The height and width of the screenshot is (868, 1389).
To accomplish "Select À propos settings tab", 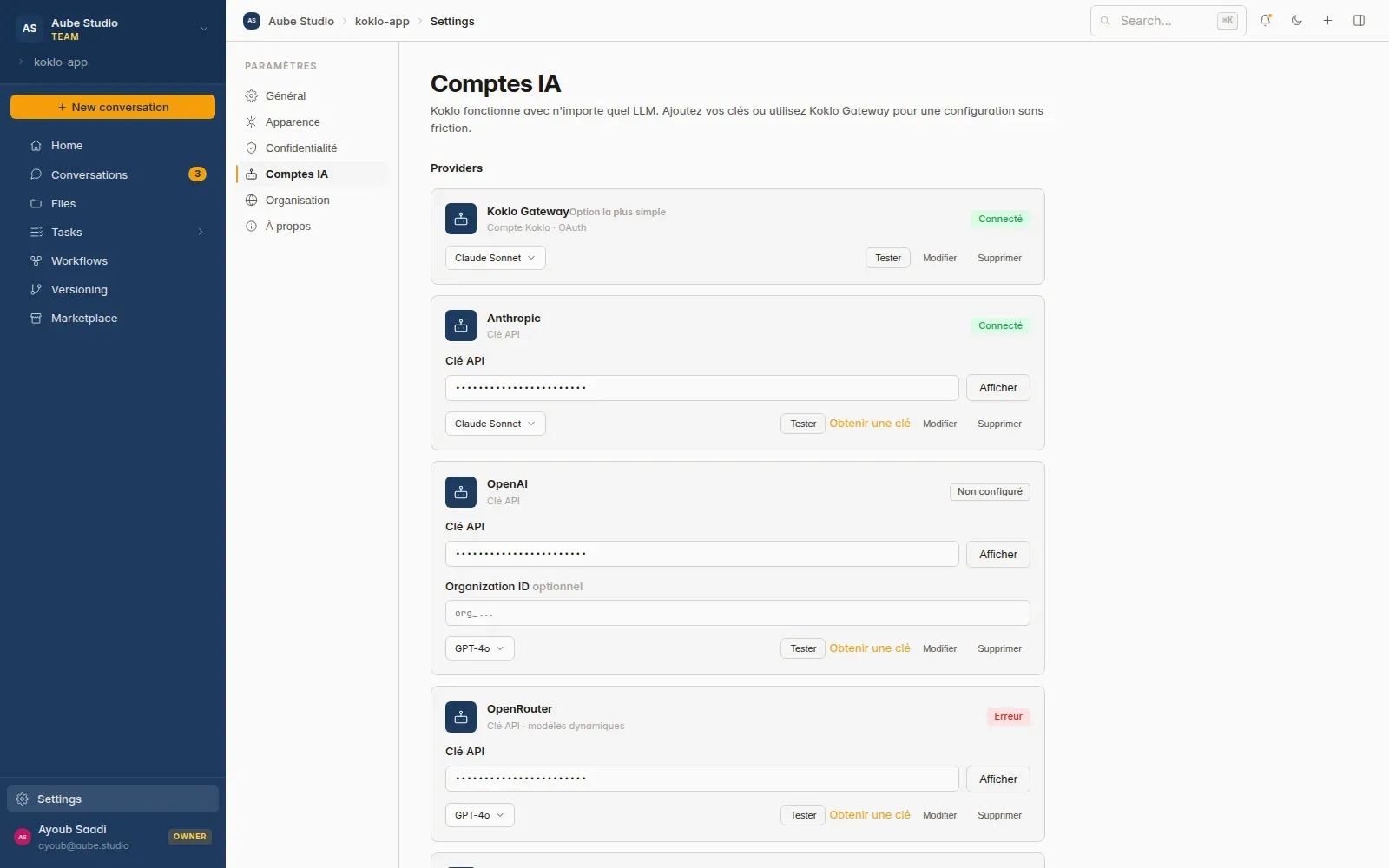I will 313,226.
